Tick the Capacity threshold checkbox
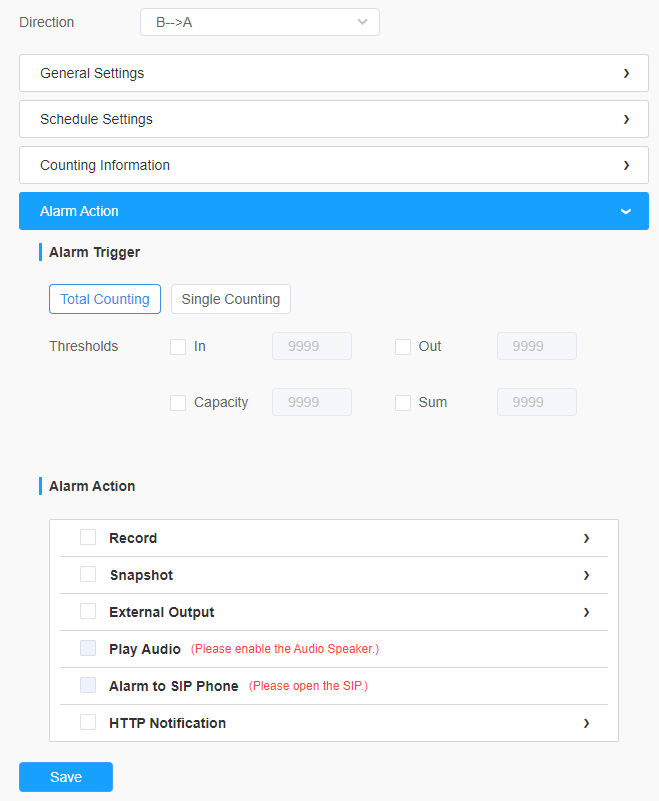The image size is (659, 801). coord(178,403)
